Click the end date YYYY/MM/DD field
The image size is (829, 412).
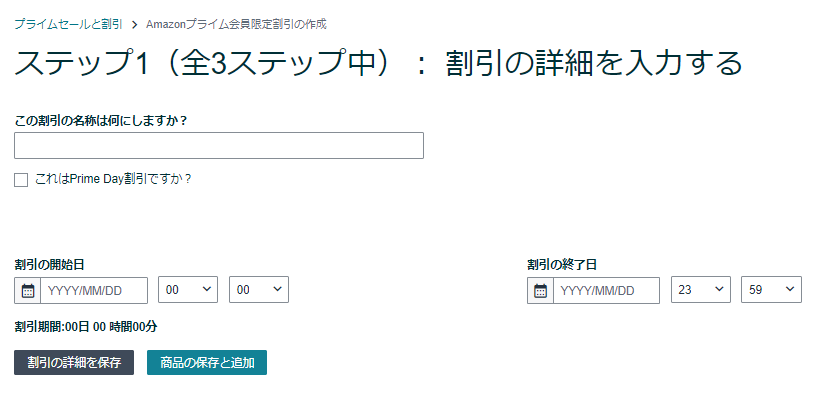(x=606, y=291)
